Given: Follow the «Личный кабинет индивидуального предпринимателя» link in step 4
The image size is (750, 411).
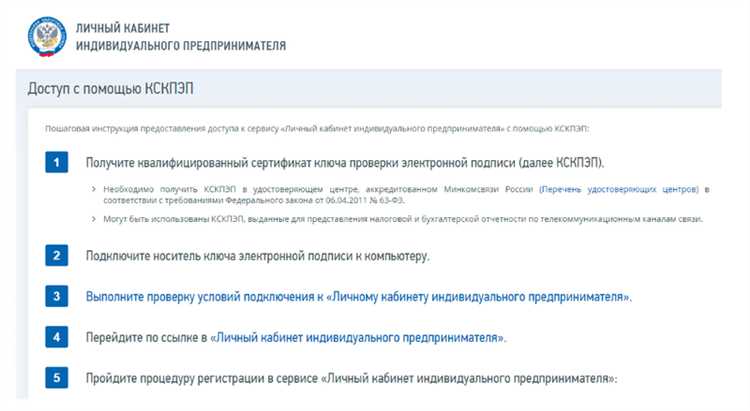Looking at the screenshot, I should (x=358, y=338).
